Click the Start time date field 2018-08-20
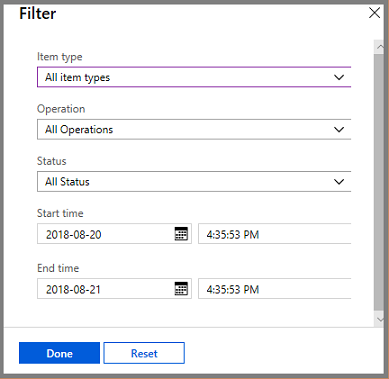The height and width of the screenshot is (379, 389). [x=114, y=234]
